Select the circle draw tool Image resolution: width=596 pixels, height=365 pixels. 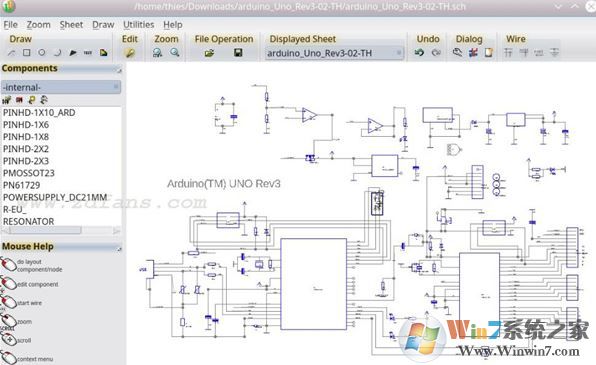coord(42,53)
